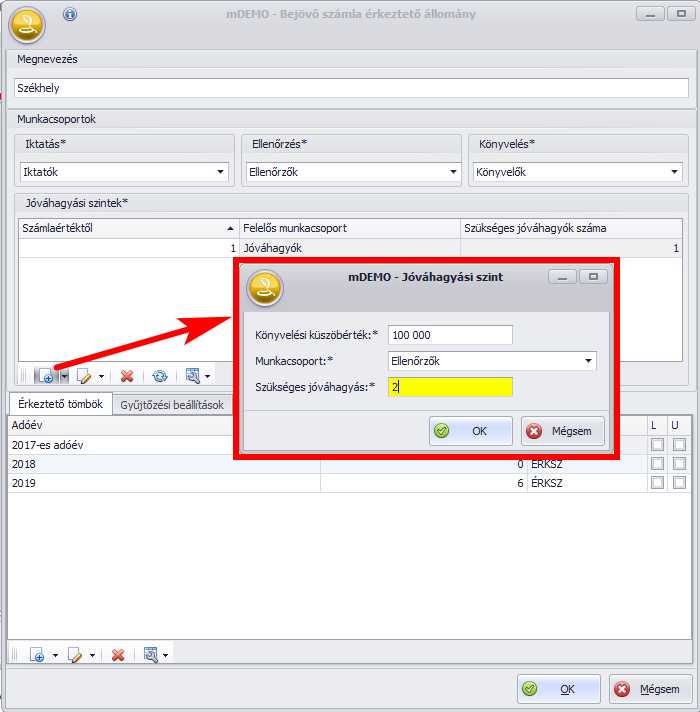Image resolution: width=700 pixels, height=712 pixels.
Task: Expand arrow next to bottom table settings
Action: [x=165, y=655]
